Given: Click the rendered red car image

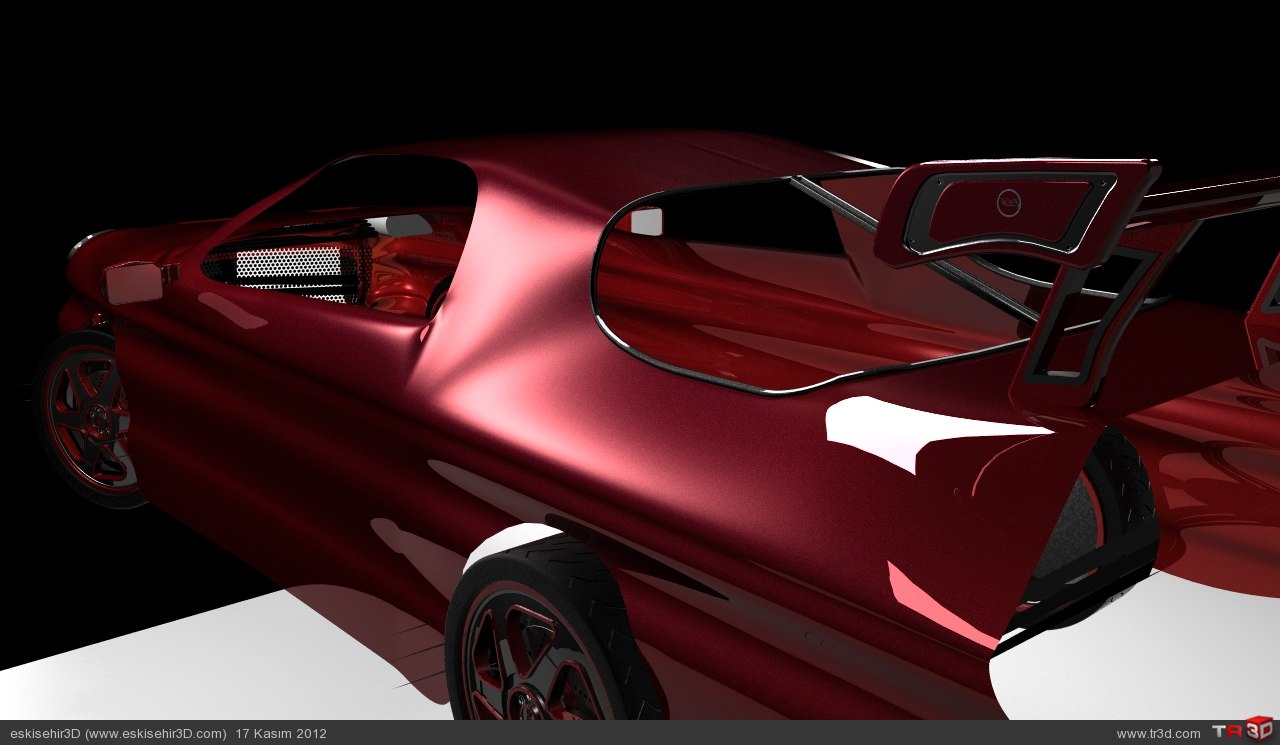Looking at the screenshot, I should tap(640, 360).
